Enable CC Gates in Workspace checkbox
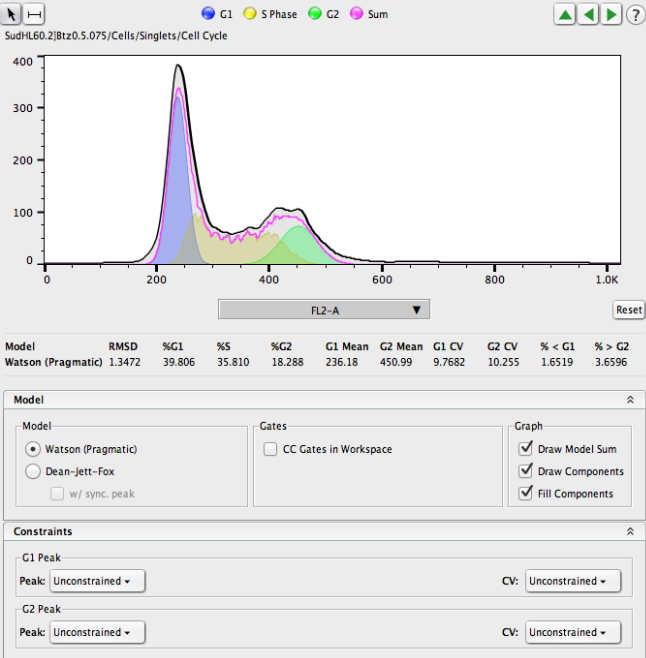Image resolution: width=646 pixels, height=658 pixels. (x=270, y=449)
